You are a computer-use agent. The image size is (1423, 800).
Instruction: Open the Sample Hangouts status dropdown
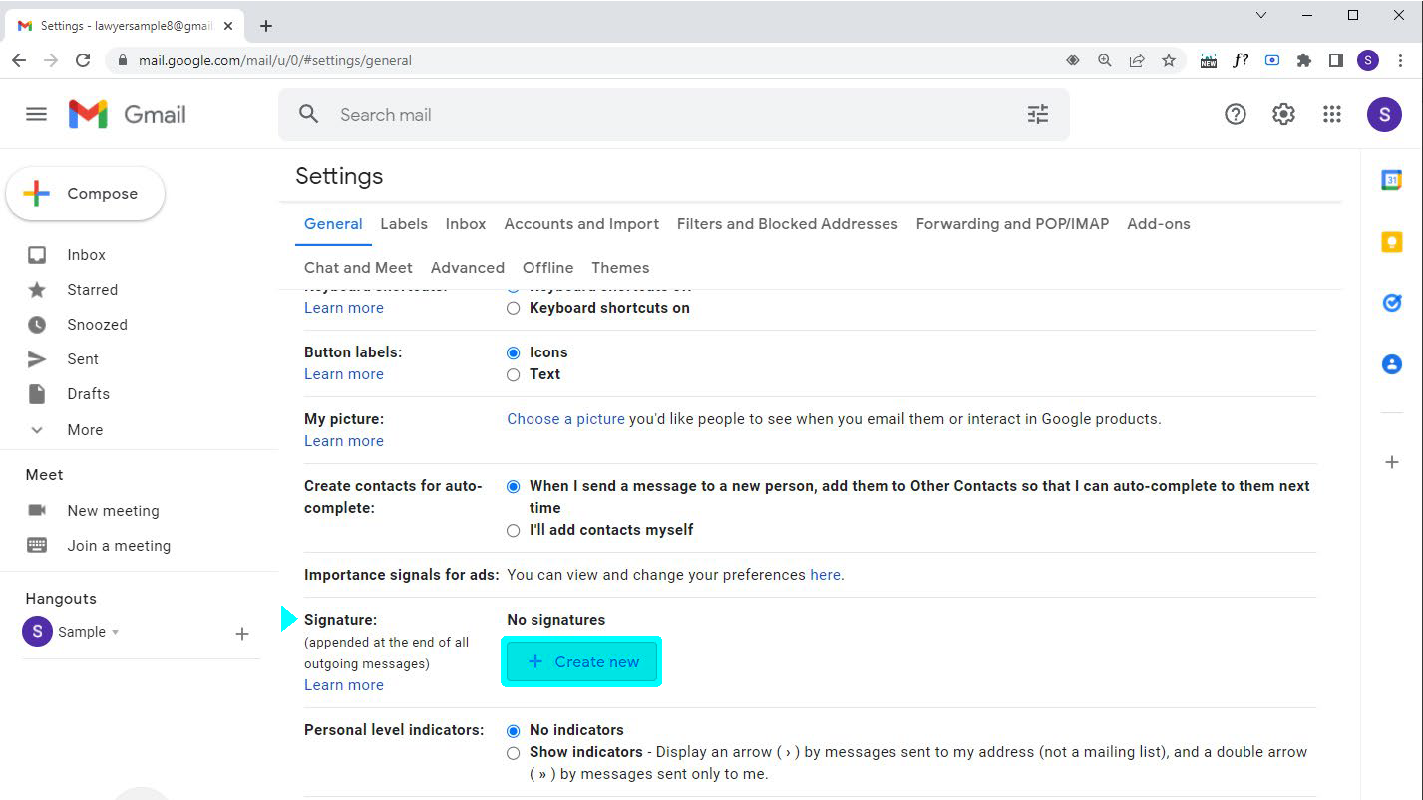117,632
